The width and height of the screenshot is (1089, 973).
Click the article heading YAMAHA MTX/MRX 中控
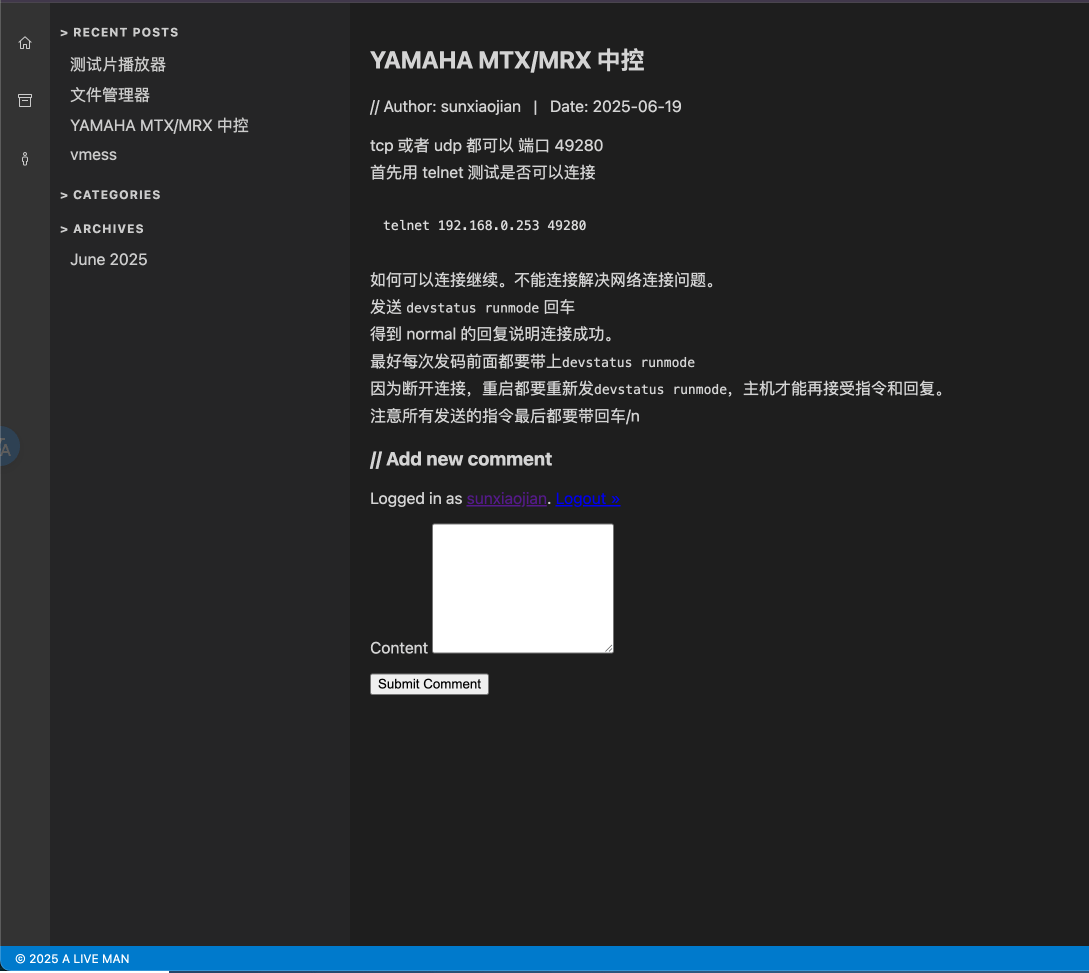pyautogui.click(x=507, y=60)
